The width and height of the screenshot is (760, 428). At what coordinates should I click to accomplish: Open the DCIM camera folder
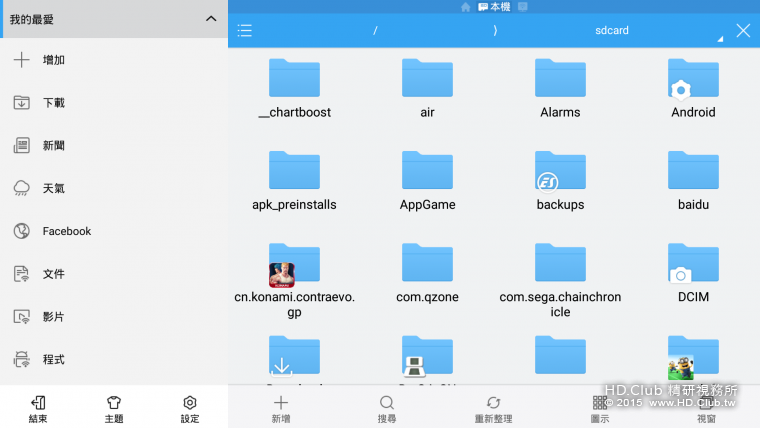point(693,273)
